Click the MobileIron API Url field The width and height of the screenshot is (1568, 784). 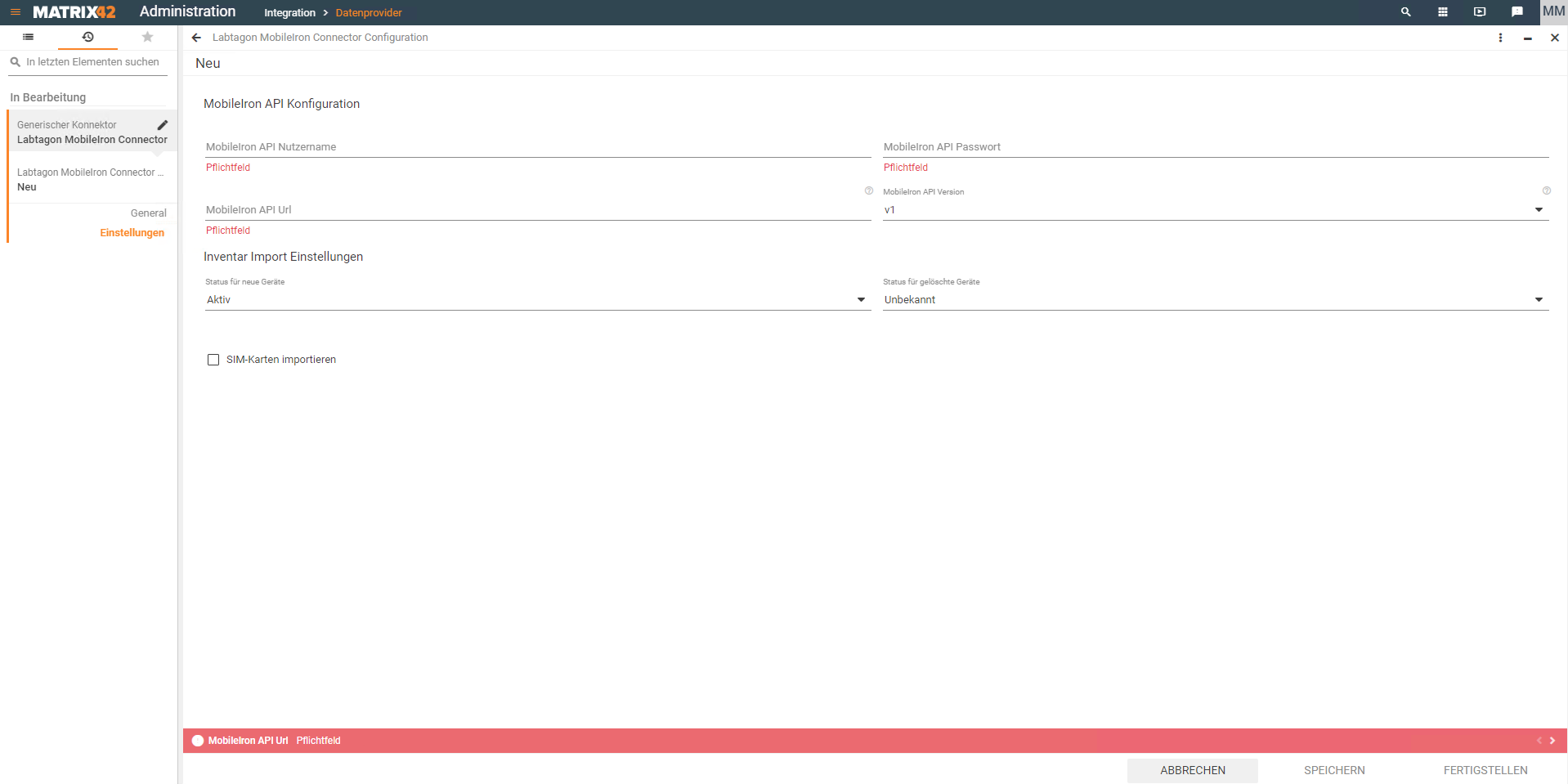click(x=538, y=210)
